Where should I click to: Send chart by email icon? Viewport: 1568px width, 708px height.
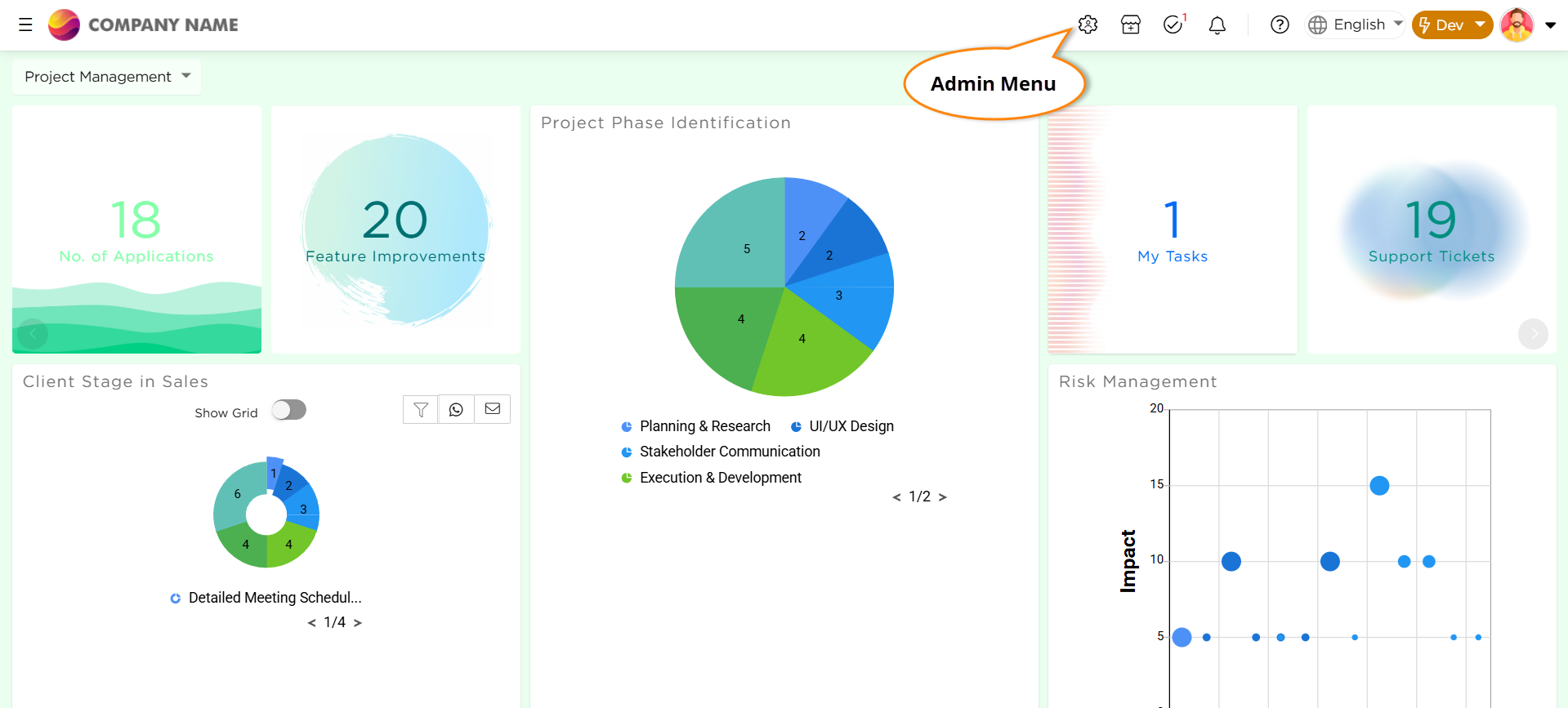pyautogui.click(x=493, y=409)
